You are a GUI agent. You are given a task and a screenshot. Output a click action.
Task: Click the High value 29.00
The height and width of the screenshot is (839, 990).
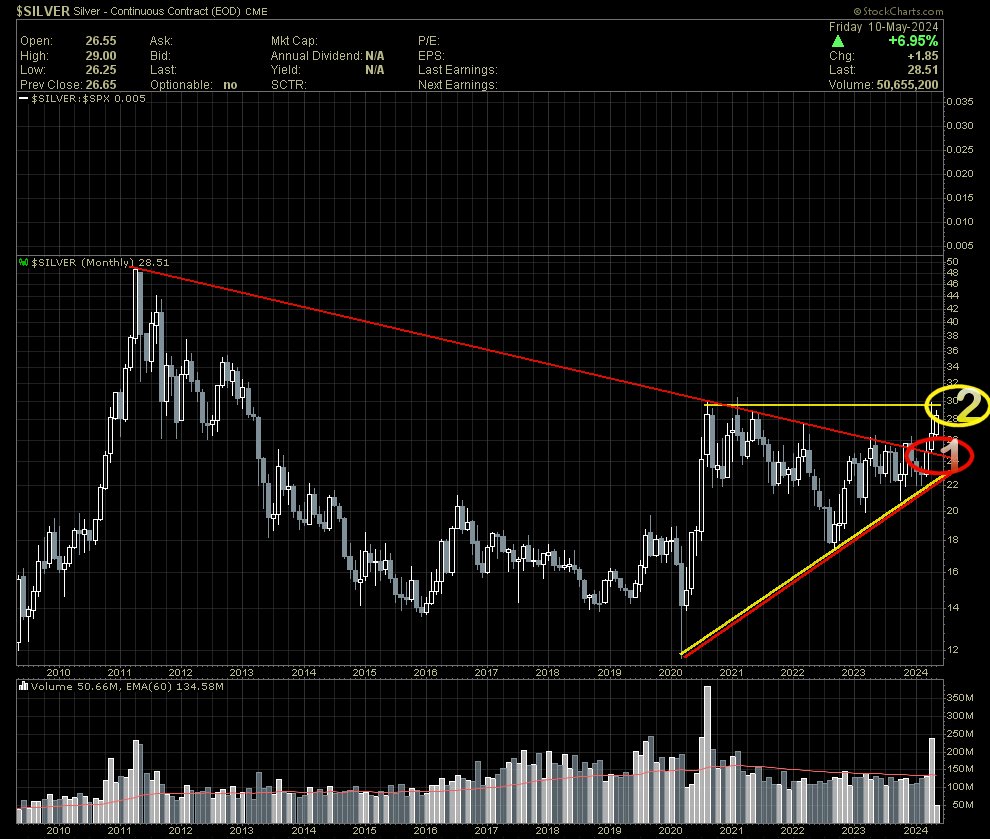pos(101,56)
